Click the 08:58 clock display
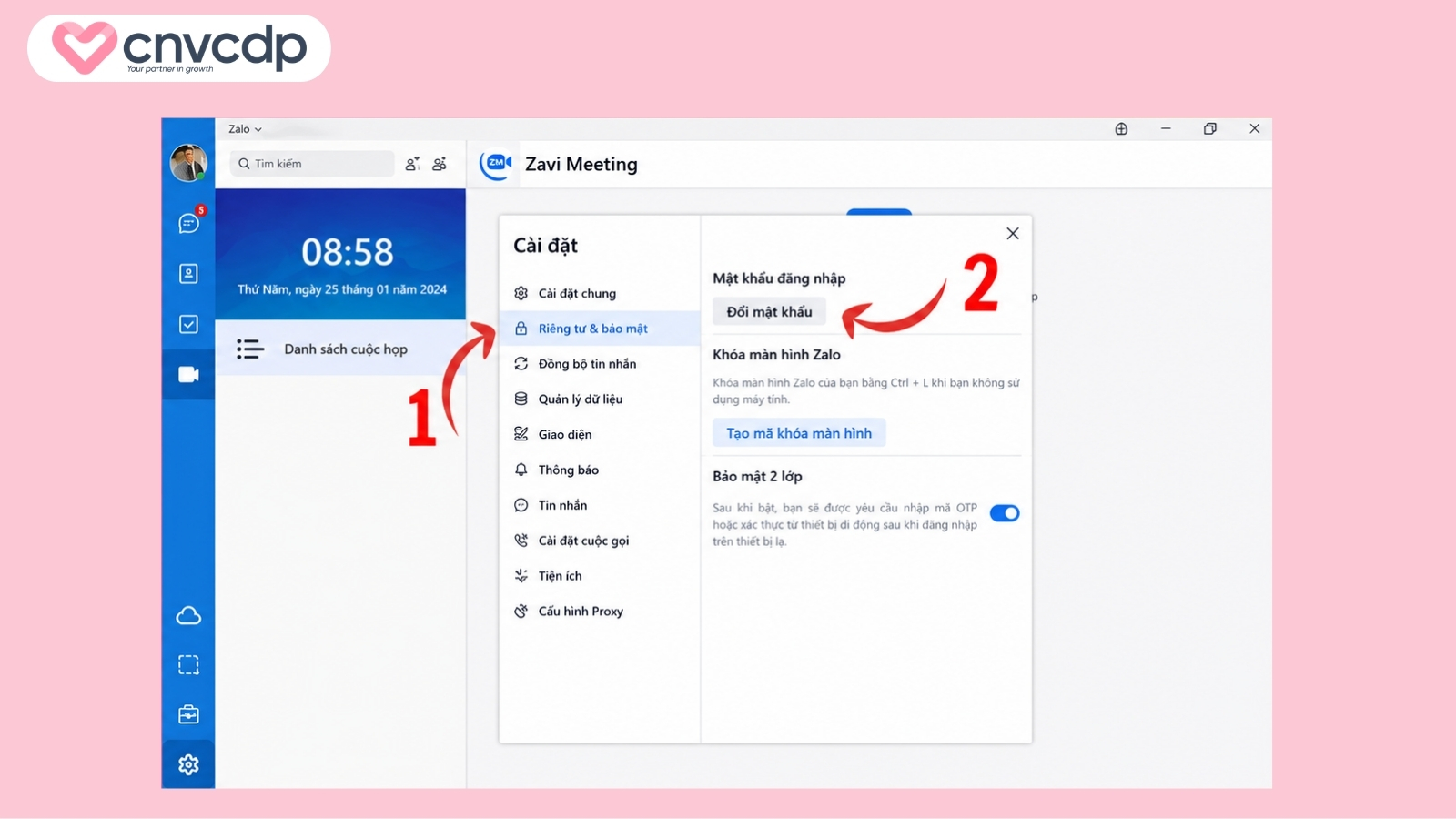 pyautogui.click(x=348, y=252)
